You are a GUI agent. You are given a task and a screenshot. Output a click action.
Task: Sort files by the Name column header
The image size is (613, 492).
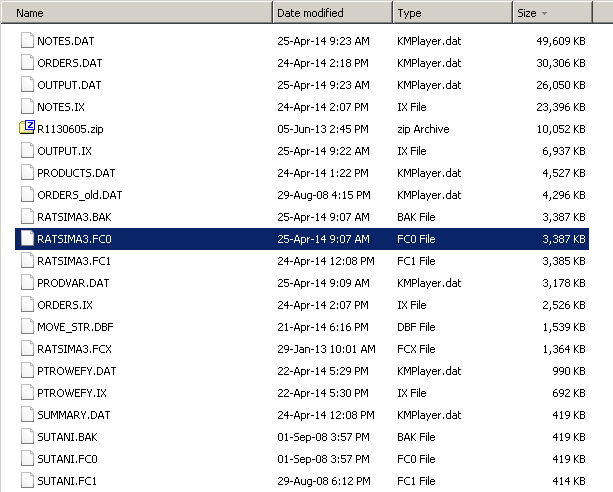[x=136, y=13]
